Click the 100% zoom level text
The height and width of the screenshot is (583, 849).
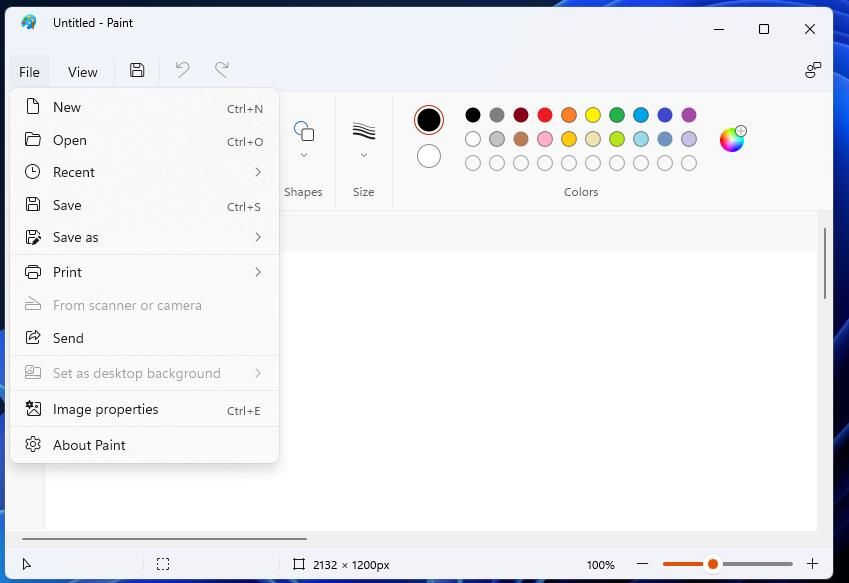click(600, 565)
